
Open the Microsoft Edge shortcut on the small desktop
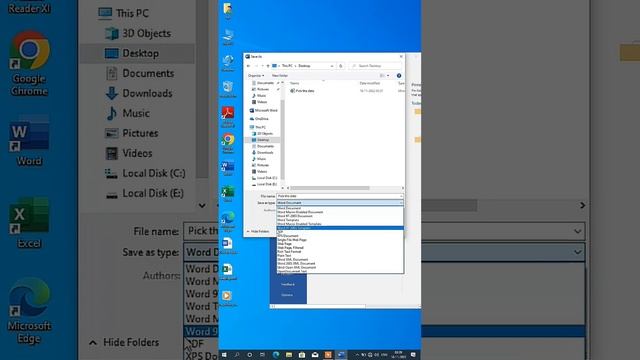click(x=228, y=221)
